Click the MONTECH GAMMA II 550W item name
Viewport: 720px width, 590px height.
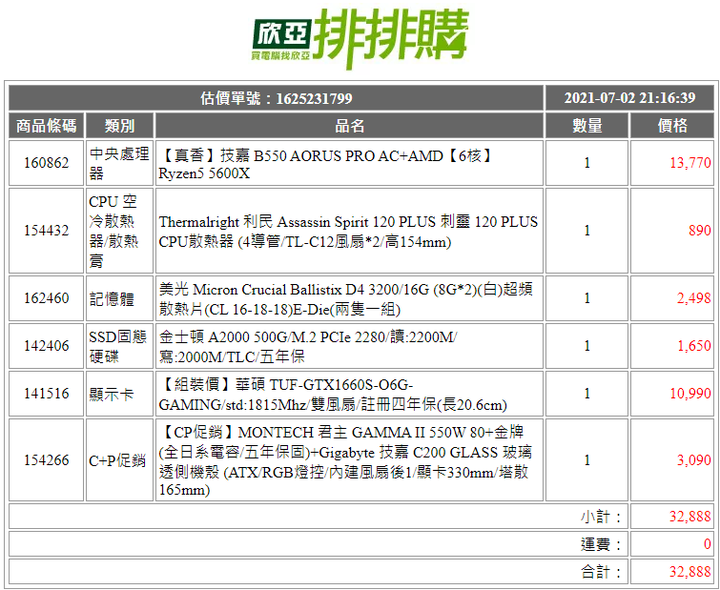point(349,460)
